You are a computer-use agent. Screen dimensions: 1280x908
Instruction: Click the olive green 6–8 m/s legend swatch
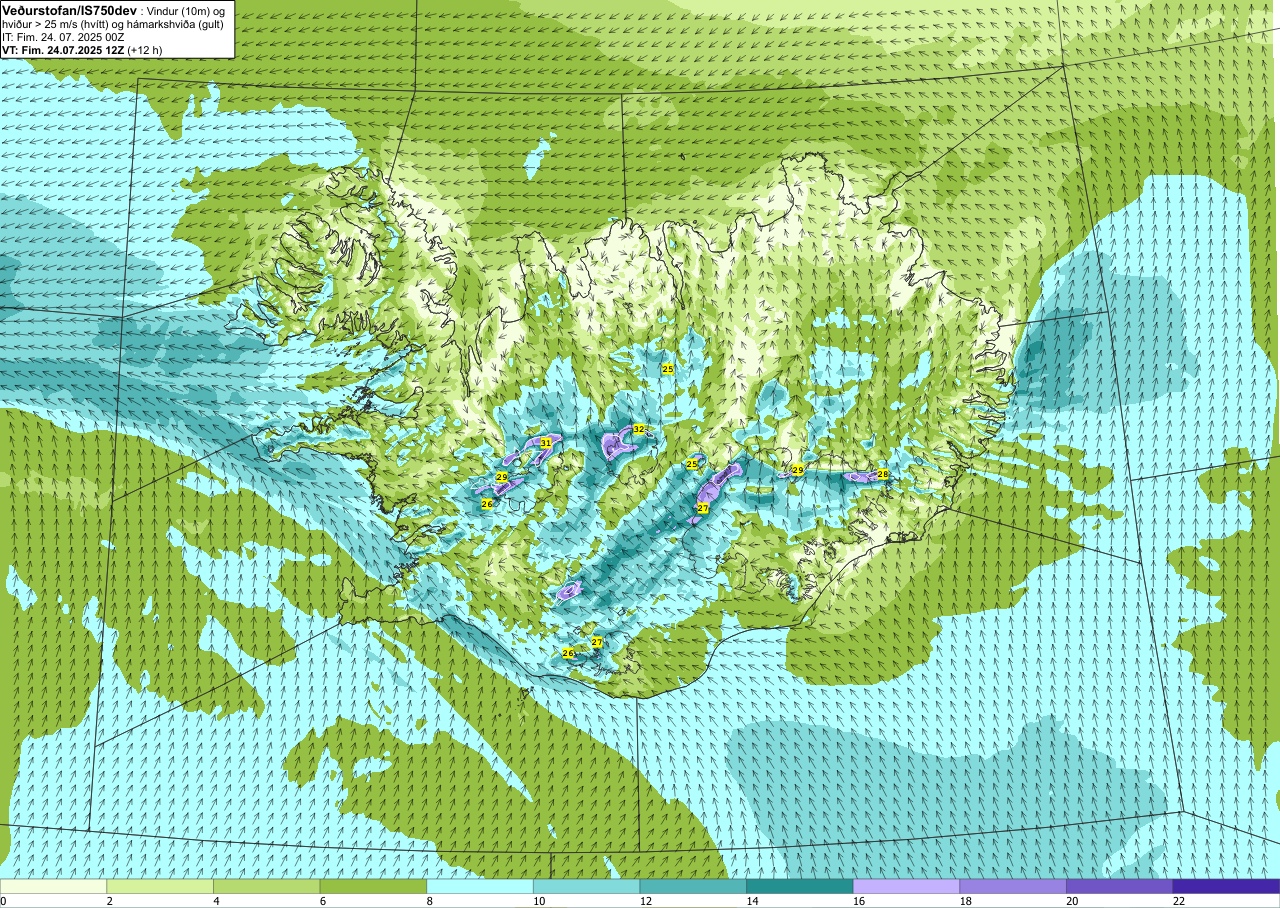pos(373,886)
